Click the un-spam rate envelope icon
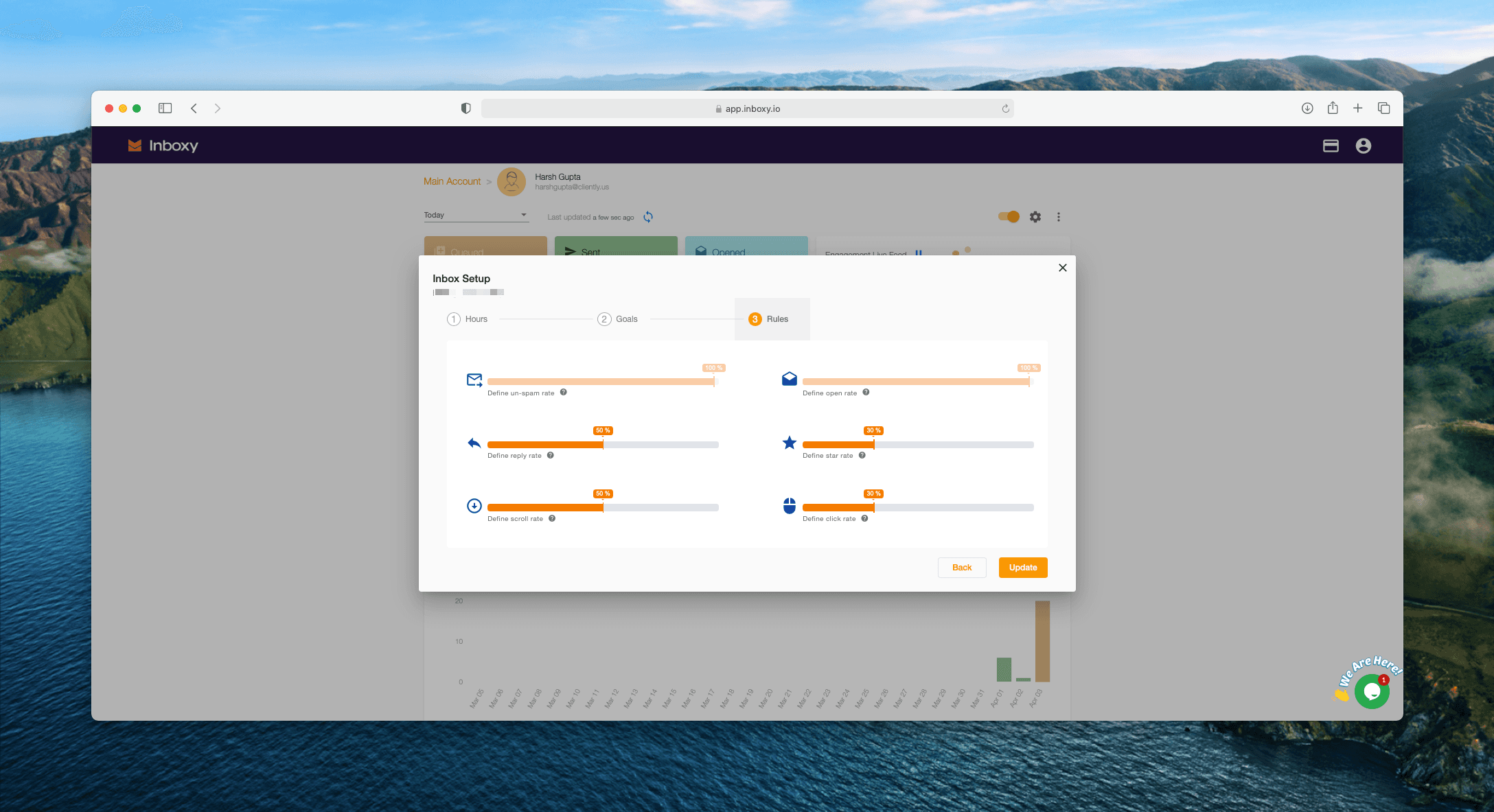This screenshot has height=812, width=1494. pyautogui.click(x=474, y=380)
